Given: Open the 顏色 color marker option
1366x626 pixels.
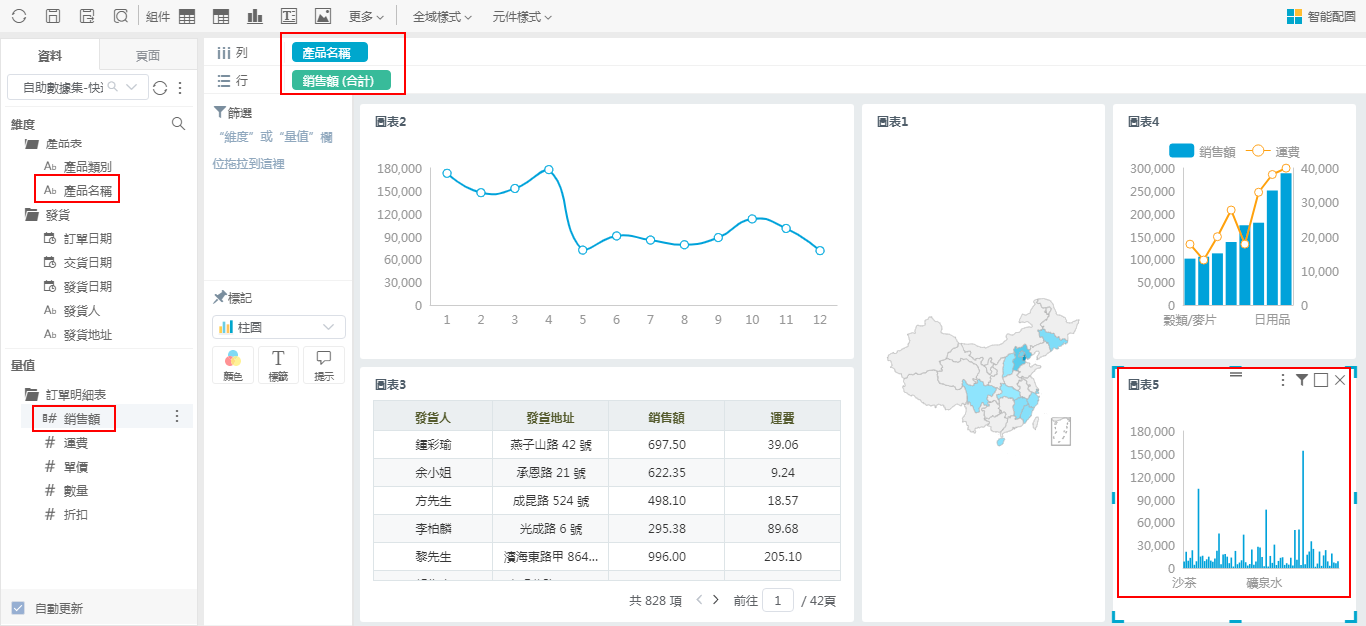Looking at the screenshot, I should (x=233, y=365).
